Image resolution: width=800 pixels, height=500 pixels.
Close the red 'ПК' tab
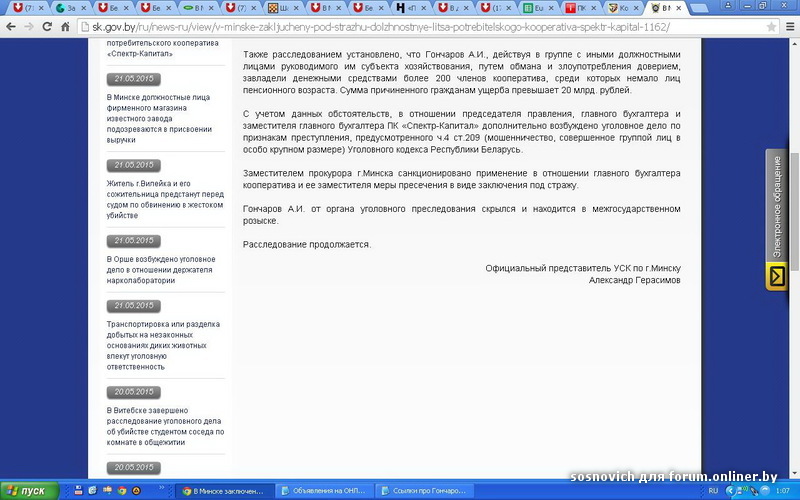[x=593, y=8]
